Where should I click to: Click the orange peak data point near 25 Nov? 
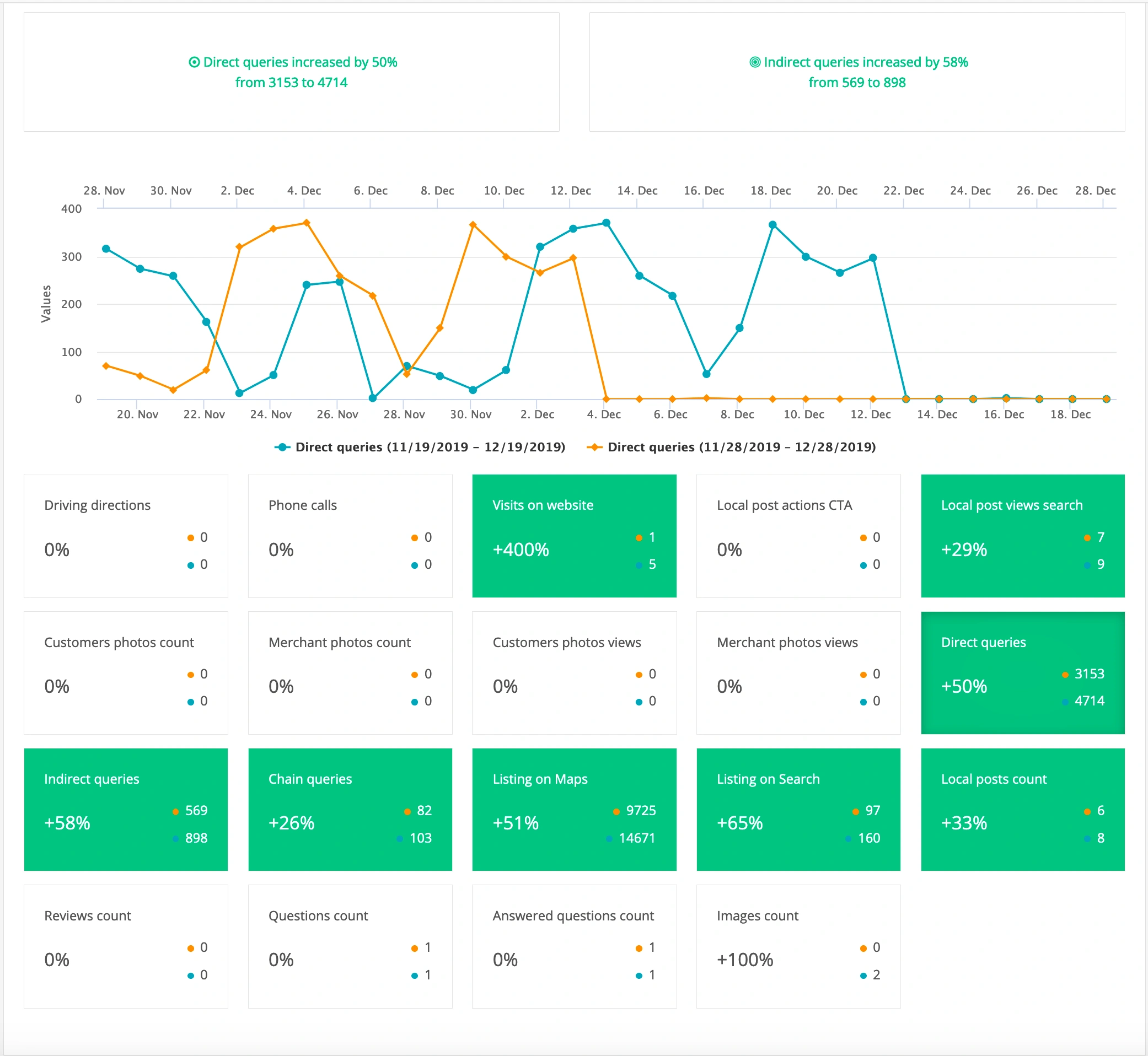pyautogui.click(x=306, y=223)
